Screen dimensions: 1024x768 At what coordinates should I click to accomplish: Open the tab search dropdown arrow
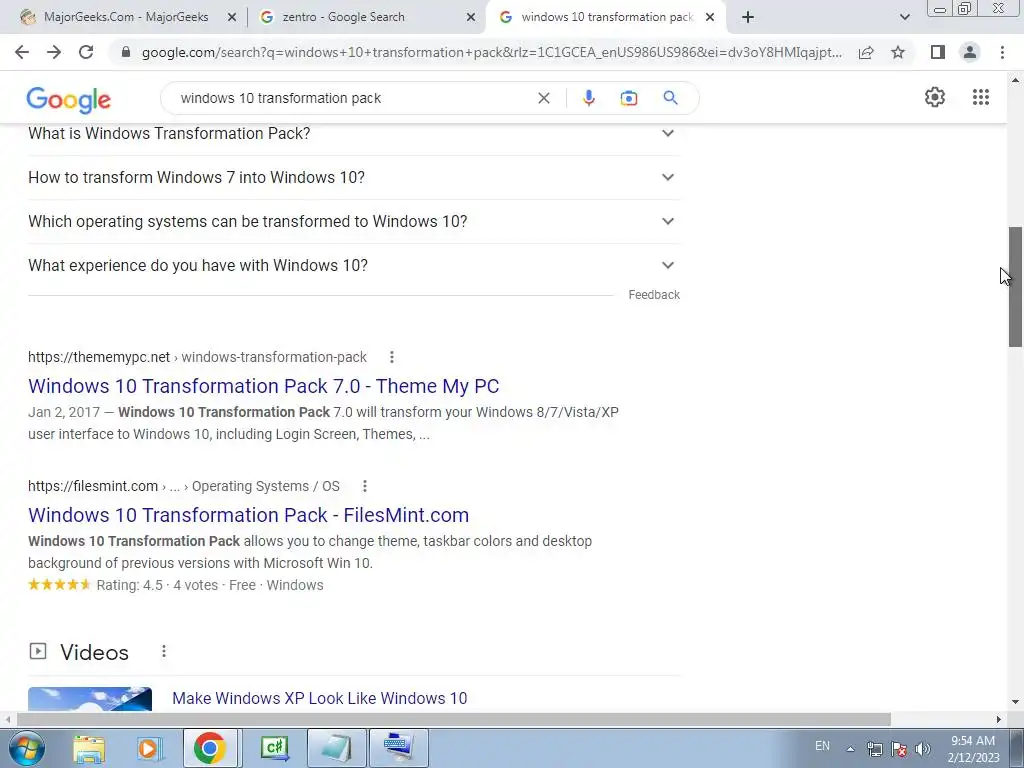(x=904, y=17)
